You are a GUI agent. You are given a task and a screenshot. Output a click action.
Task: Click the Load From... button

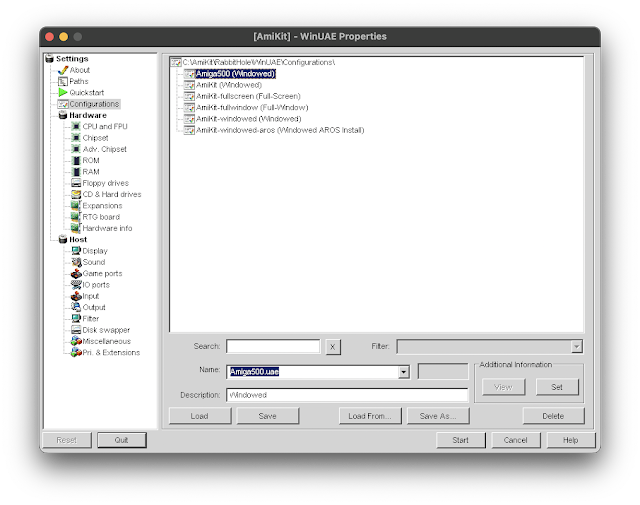click(370, 416)
